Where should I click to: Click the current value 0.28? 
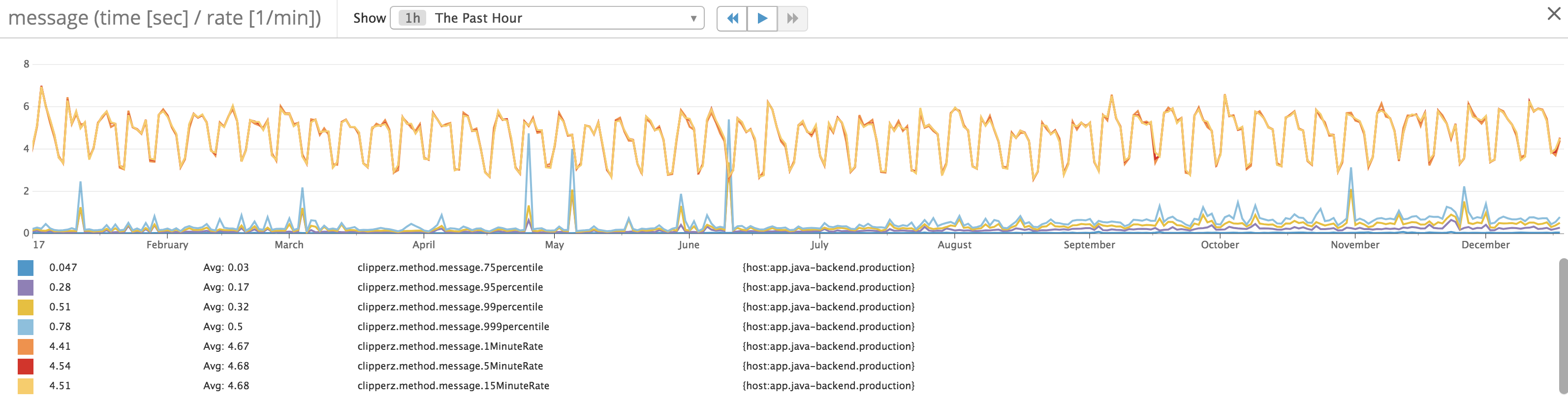point(60,287)
